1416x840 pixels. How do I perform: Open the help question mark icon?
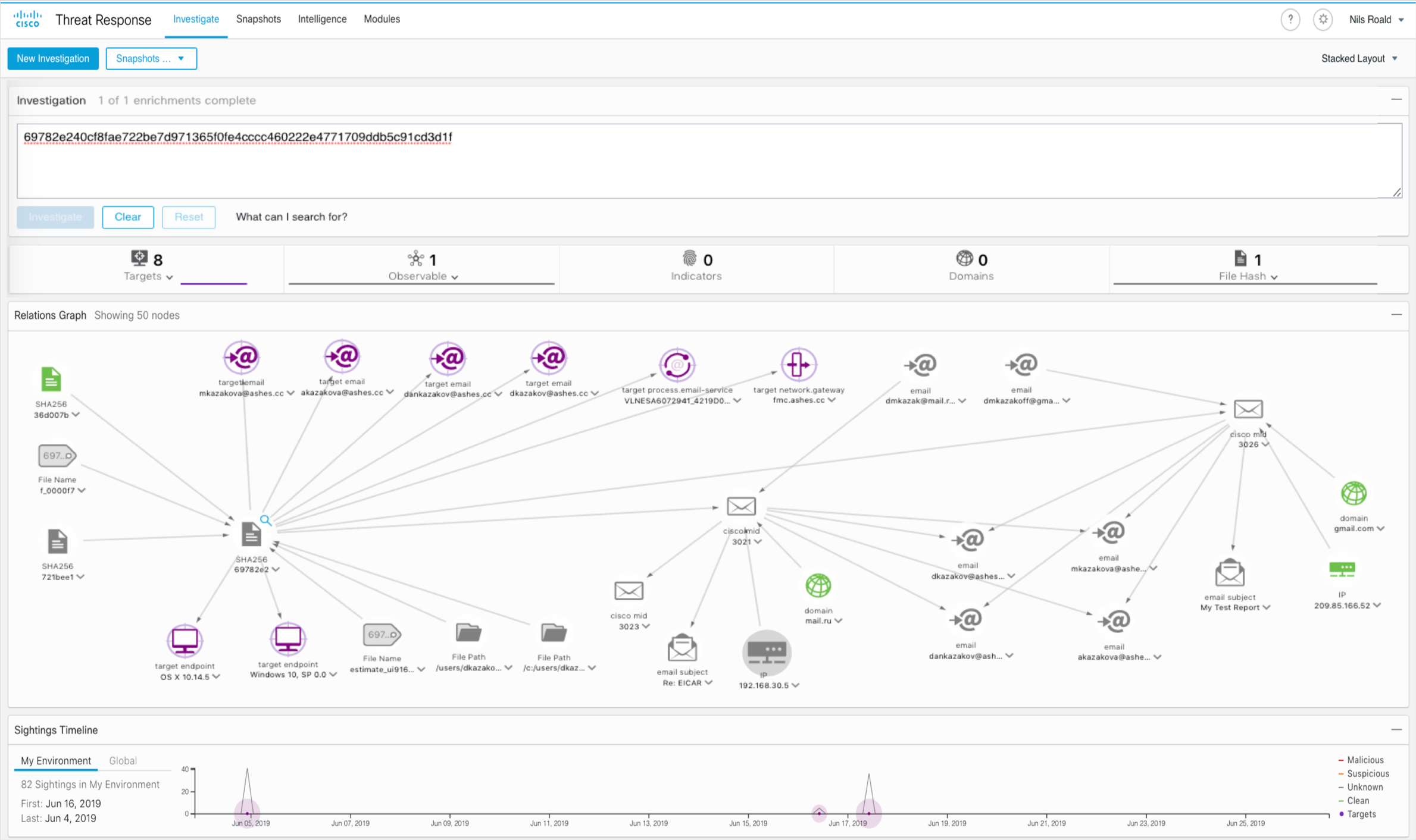click(1290, 20)
